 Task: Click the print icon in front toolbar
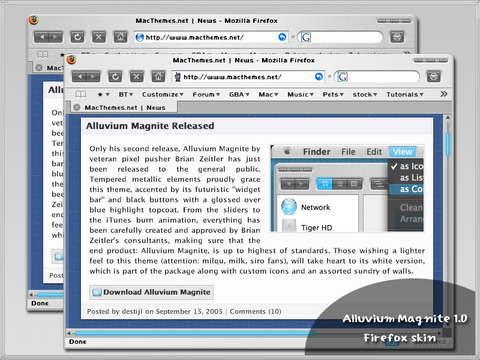click(x=433, y=77)
